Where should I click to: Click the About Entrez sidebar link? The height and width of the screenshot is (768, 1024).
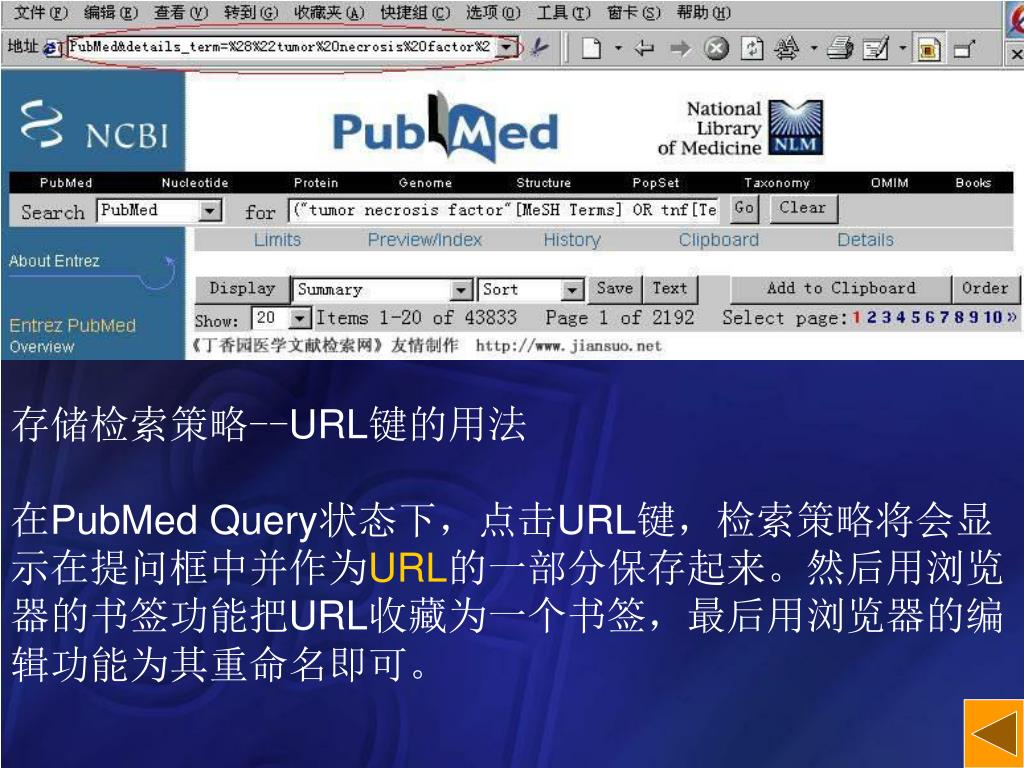pyautogui.click(x=54, y=261)
